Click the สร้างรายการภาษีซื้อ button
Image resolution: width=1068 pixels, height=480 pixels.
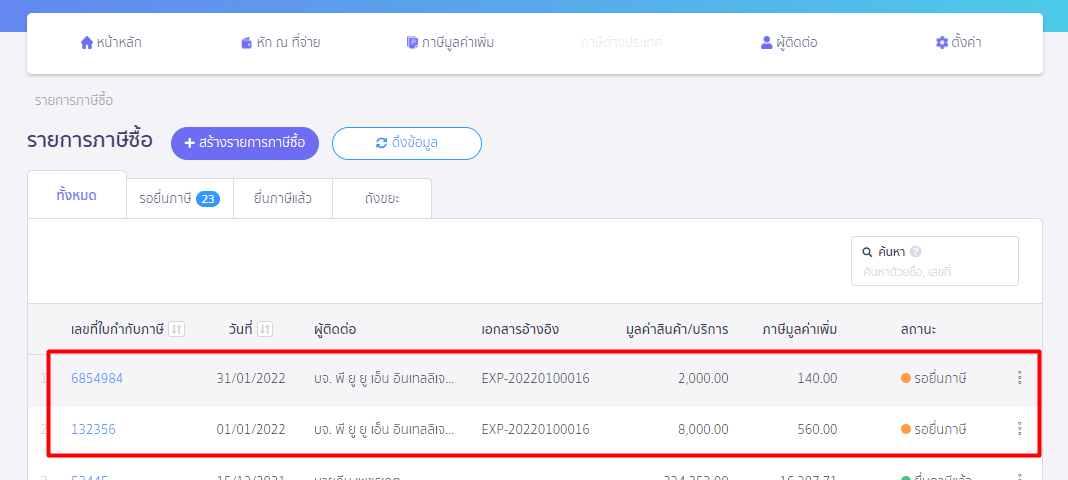pos(245,143)
